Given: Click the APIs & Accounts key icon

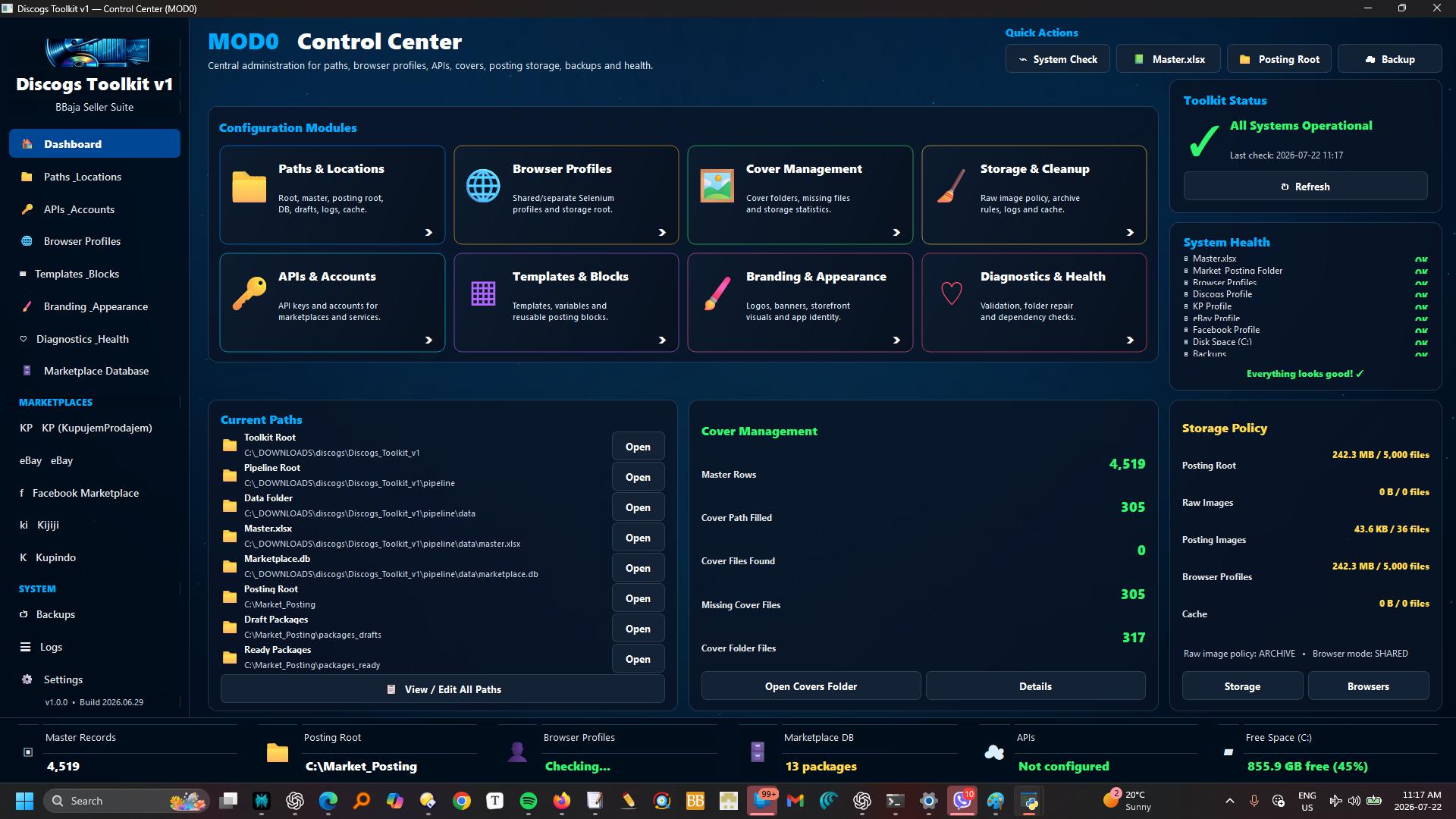Looking at the screenshot, I should click(x=249, y=293).
